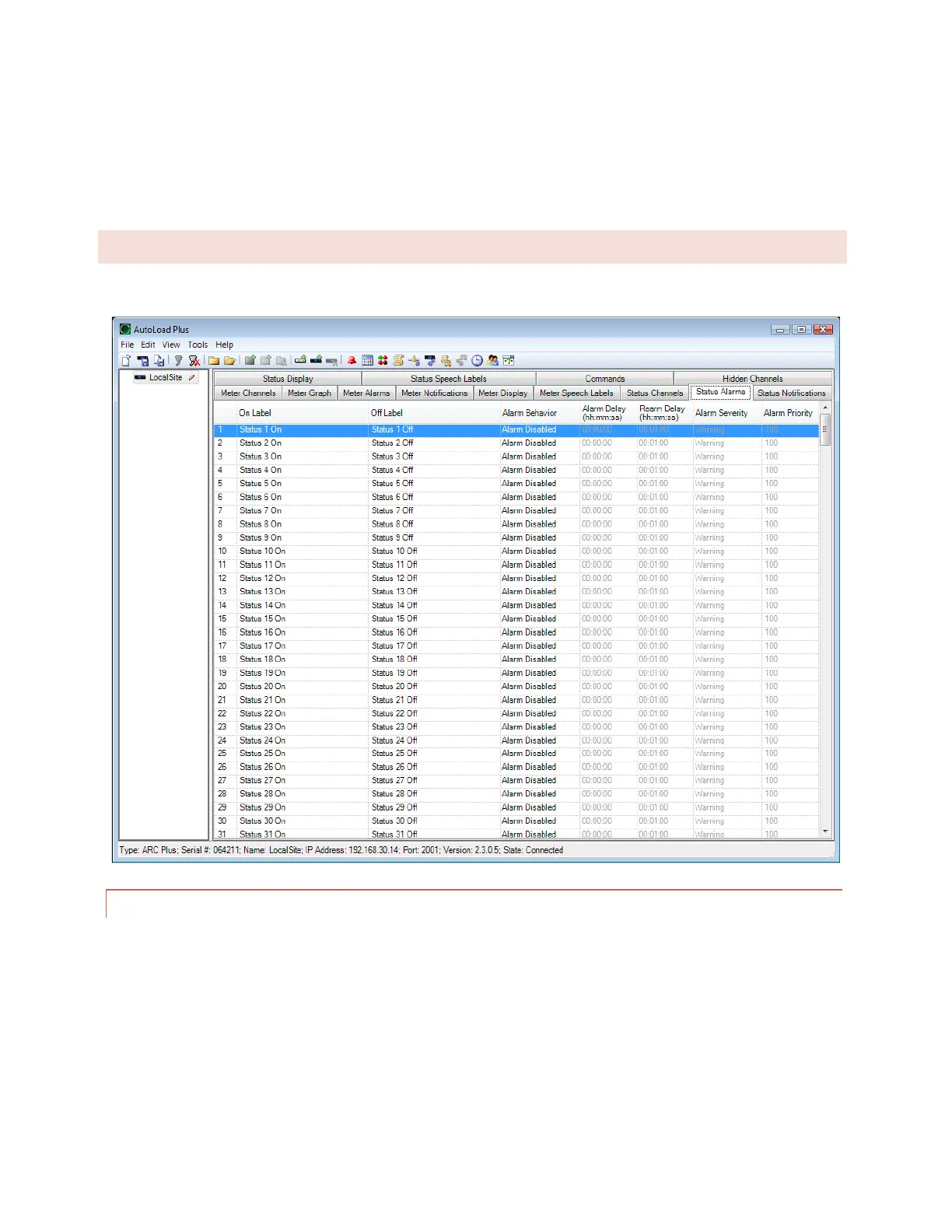Viewport: 952px width, 1232px height.
Task: Open the File menu
Action: (x=127, y=345)
